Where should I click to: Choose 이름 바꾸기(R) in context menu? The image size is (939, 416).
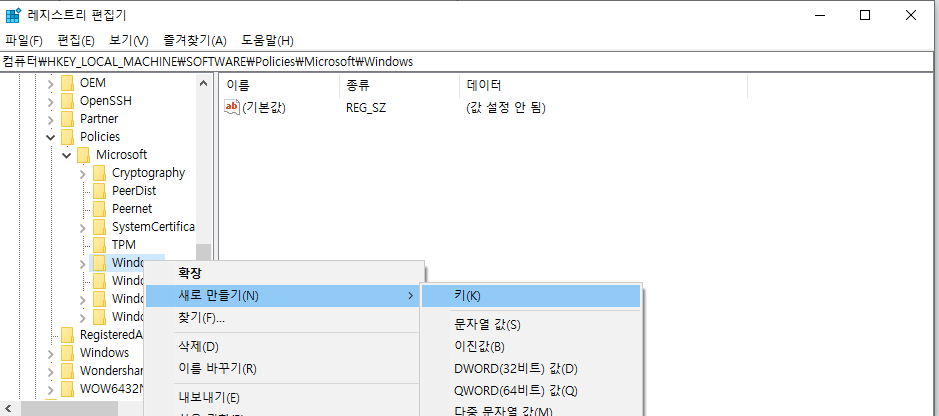pyautogui.click(x=285, y=368)
